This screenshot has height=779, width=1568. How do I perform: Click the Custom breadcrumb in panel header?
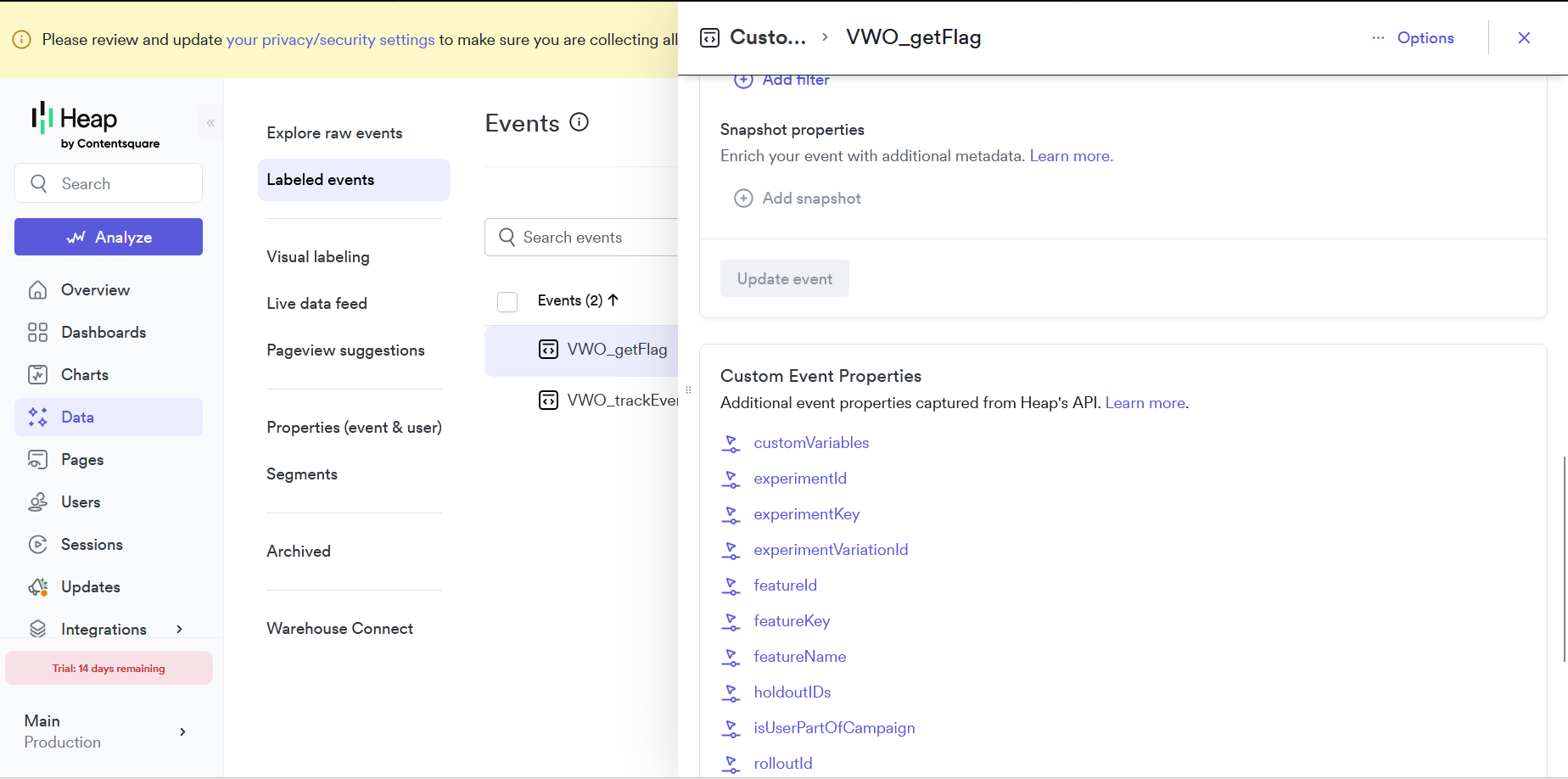[x=768, y=37]
